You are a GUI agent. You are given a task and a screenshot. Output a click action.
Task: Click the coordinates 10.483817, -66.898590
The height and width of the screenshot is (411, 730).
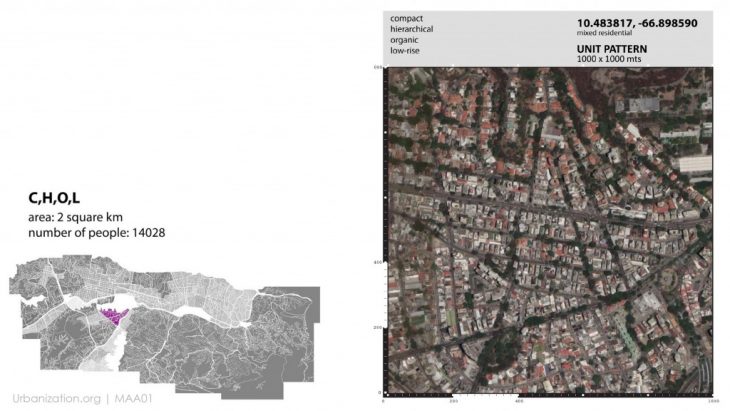tap(636, 22)
